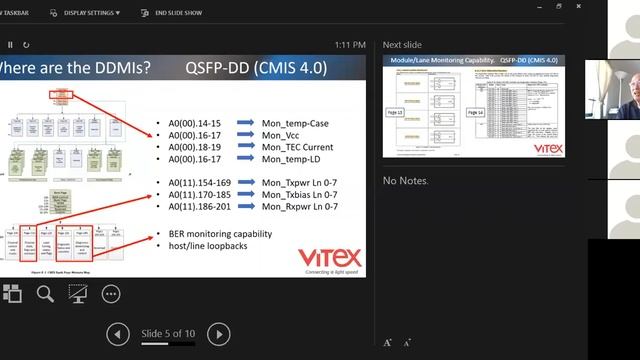Click the A0(00).14-15 entry
Image resolution: width=640 pixels, height=360 pixels.
pos(194,123)
